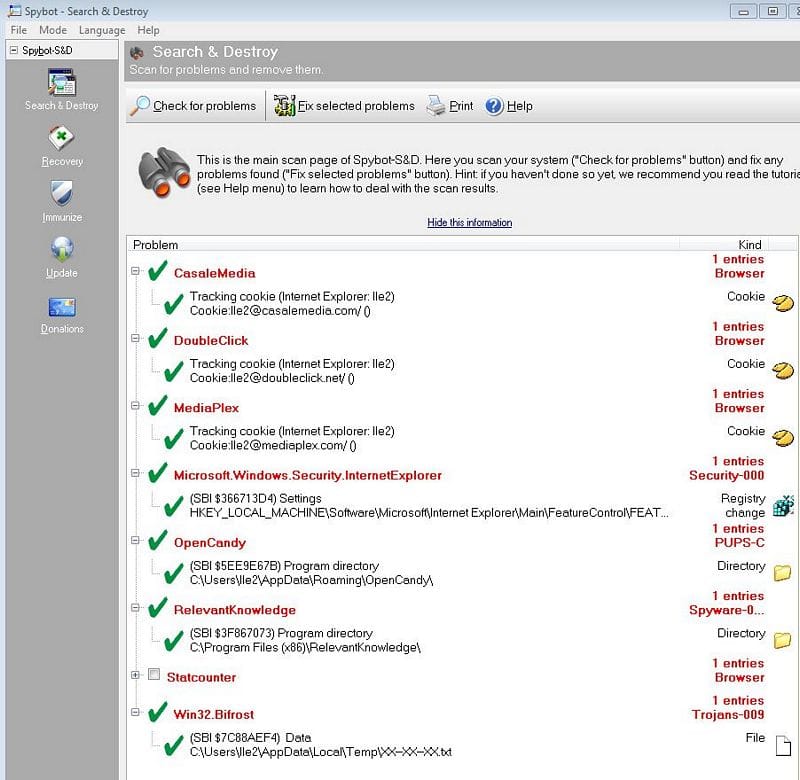Viewport: 800px width, 780px height.
Task: Click the Hide this information link
Action: 469,222
